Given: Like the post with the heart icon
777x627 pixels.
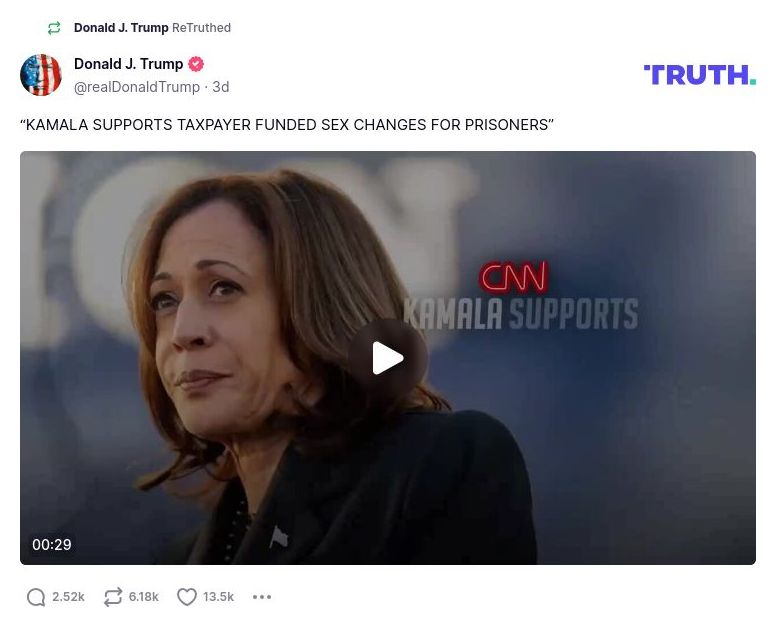Looking at the screenshot, I should (187, 597).
